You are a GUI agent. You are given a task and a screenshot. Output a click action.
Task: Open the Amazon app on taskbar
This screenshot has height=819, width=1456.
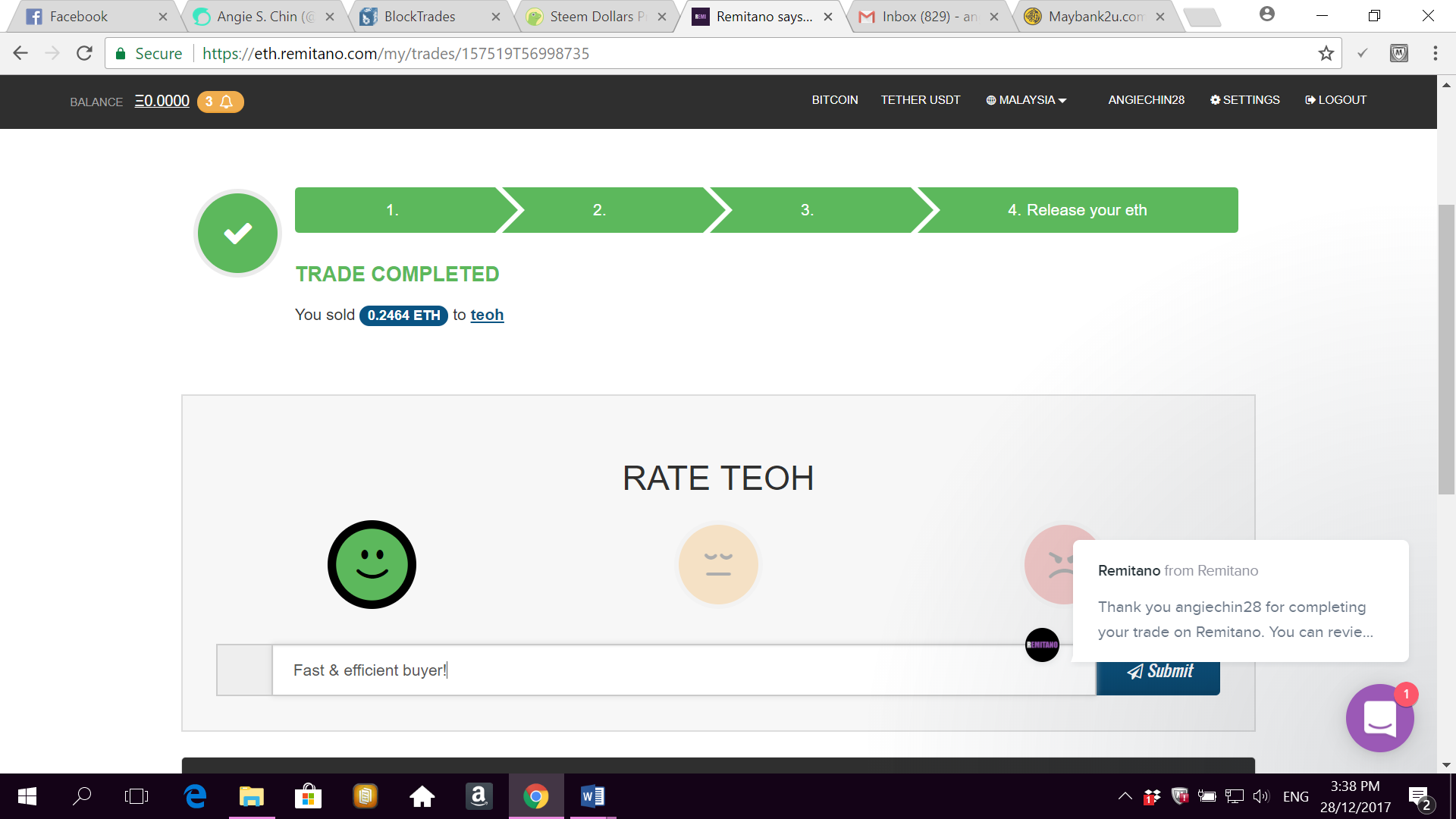coord(479,796)
